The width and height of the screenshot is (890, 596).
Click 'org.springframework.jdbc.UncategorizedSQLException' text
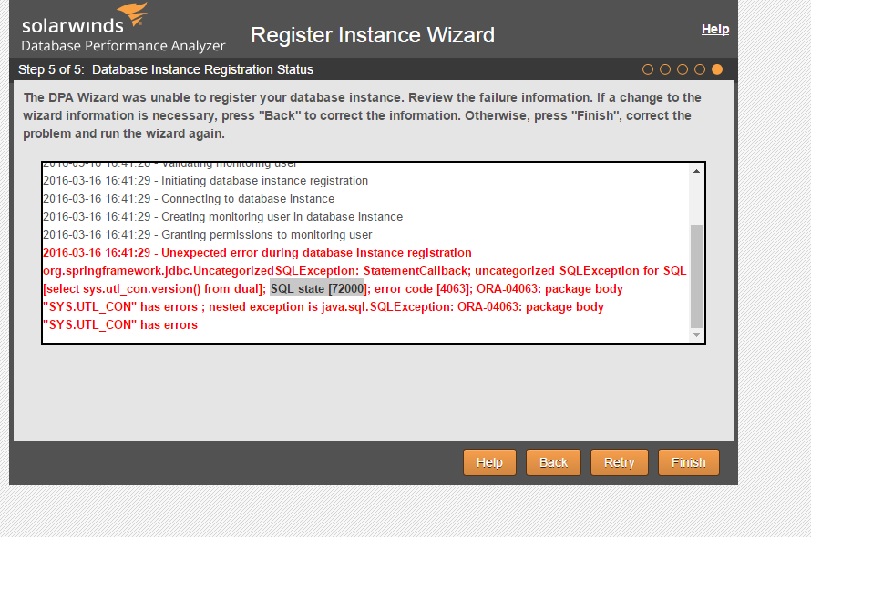click(200, 271)
